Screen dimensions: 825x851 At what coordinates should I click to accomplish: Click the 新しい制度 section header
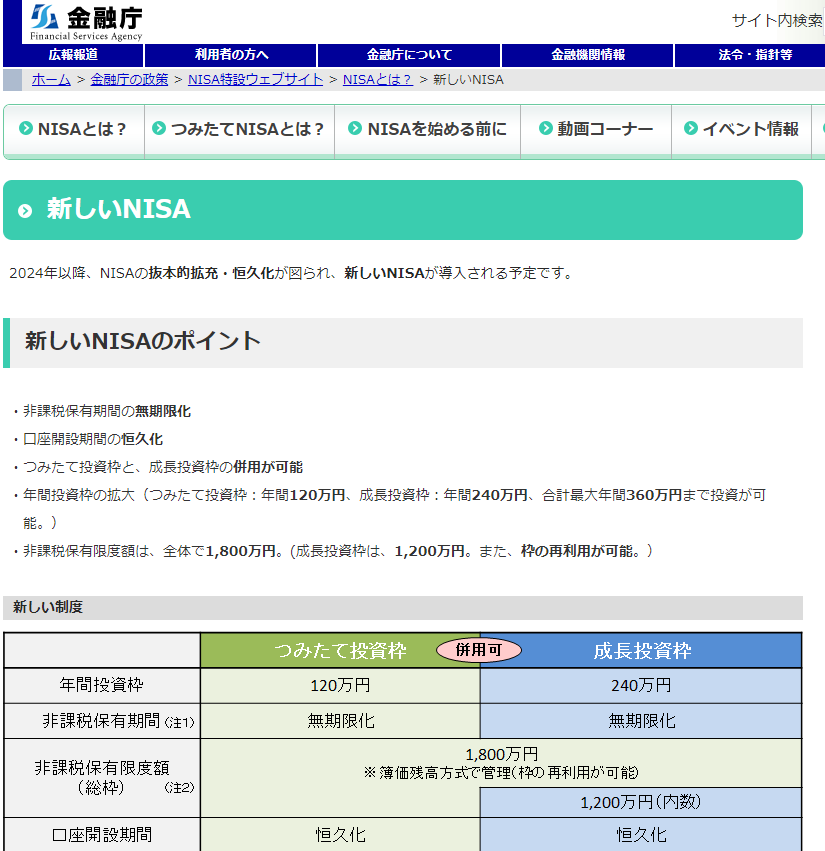coord(403,607)
